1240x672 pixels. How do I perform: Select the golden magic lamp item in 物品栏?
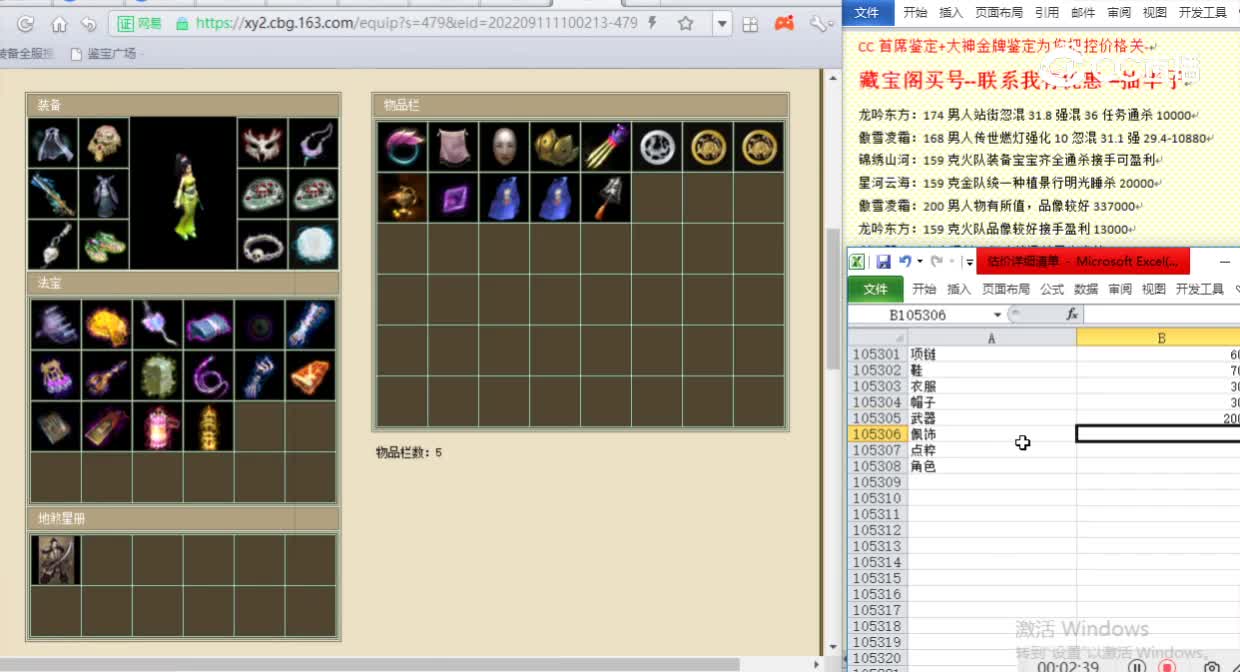[403, 198]
